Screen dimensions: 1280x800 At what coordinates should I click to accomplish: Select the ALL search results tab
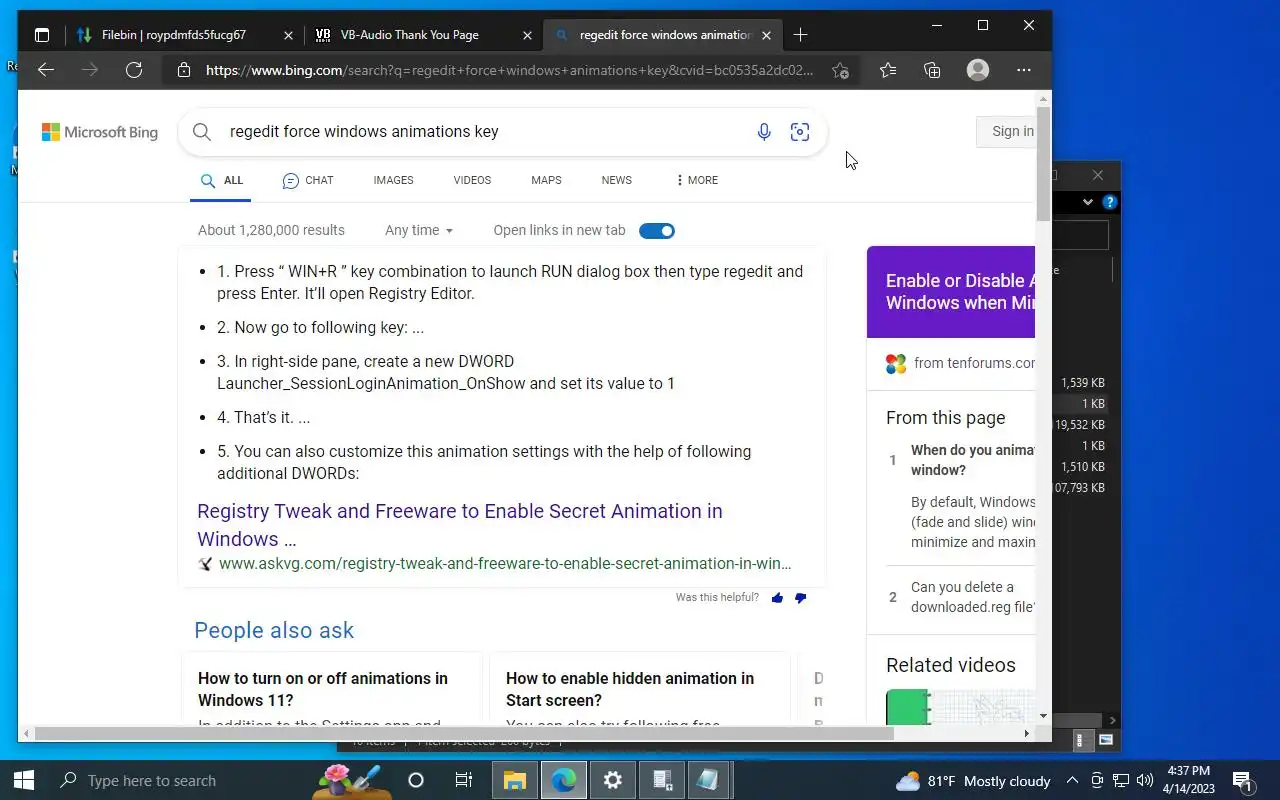[x=221, y=180]
